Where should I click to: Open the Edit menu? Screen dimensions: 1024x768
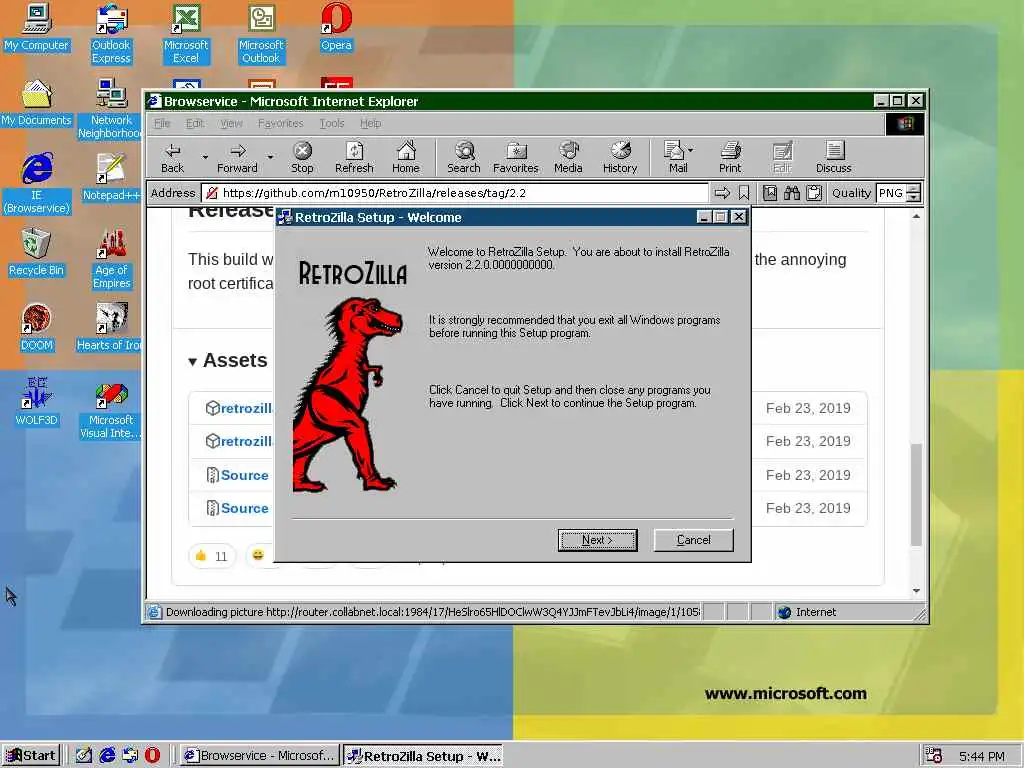195,123
